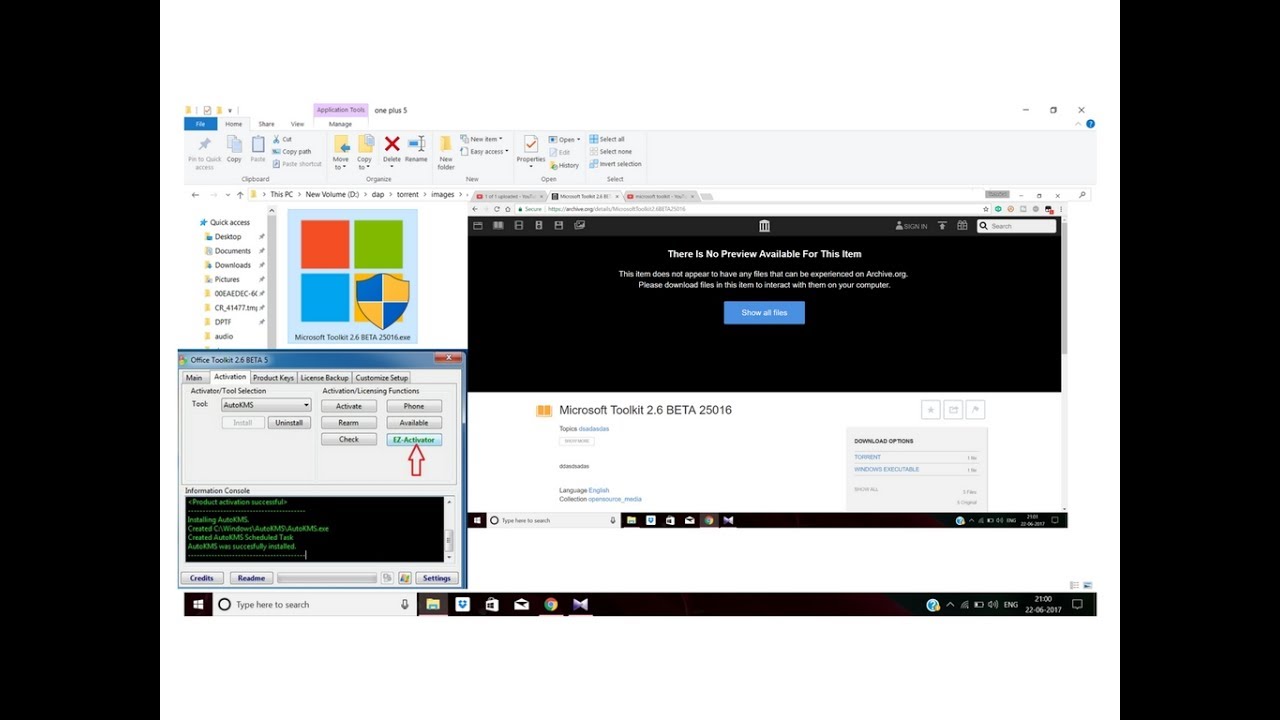Viewport: 1280px width, 720px height.
Task: Click the Activate button
Action: [349, 406]
